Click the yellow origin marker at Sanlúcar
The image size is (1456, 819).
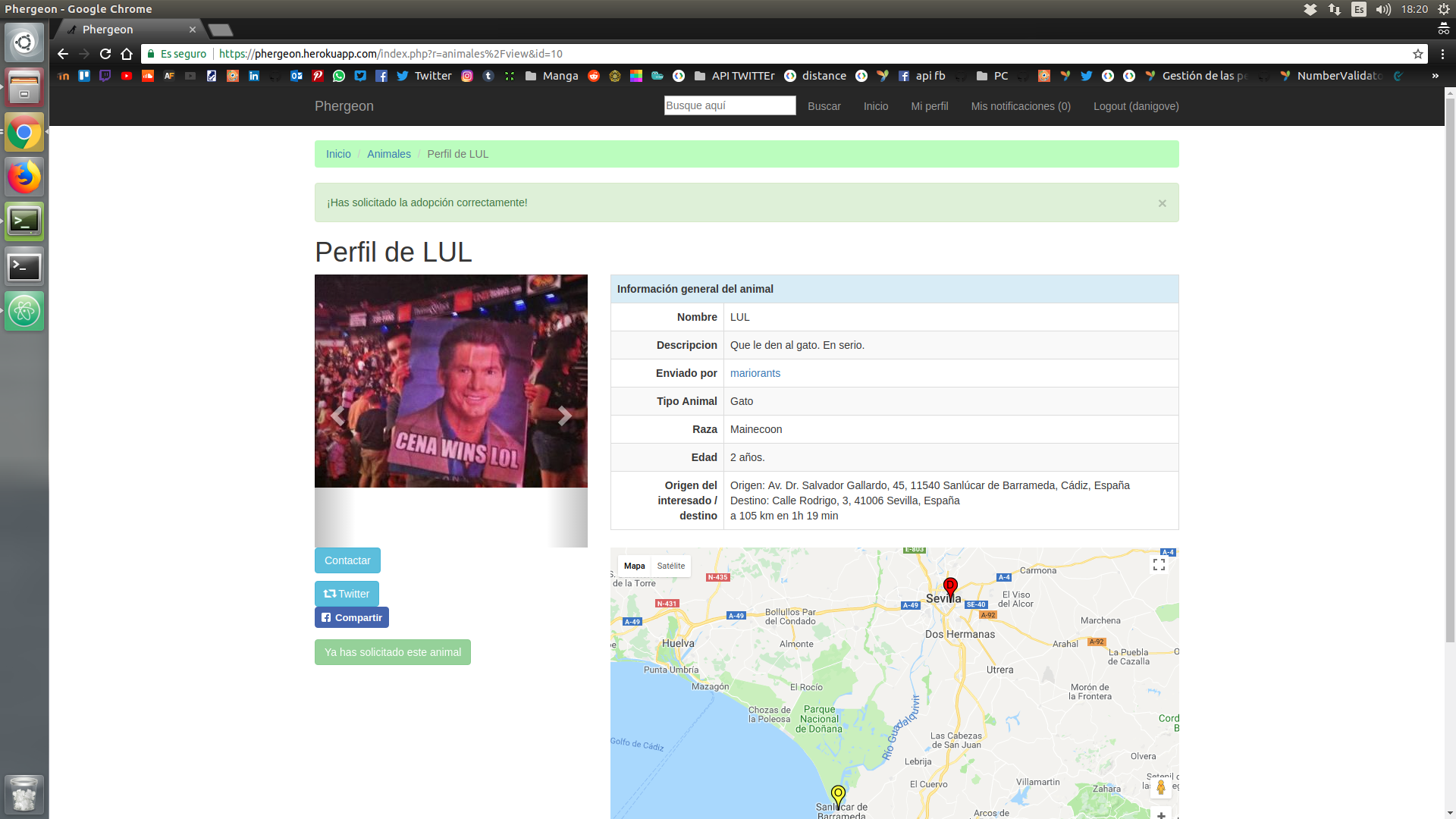(x=838, y=795)
